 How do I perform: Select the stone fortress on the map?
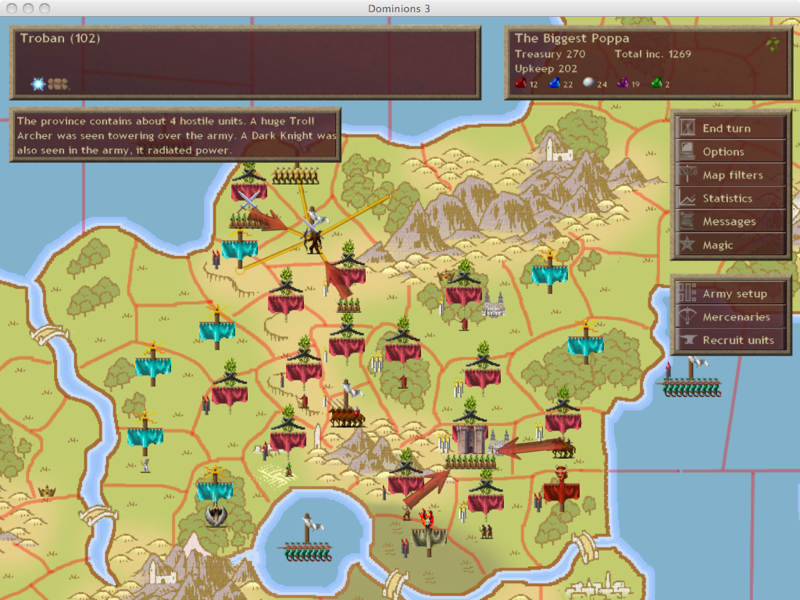(470, 438)
